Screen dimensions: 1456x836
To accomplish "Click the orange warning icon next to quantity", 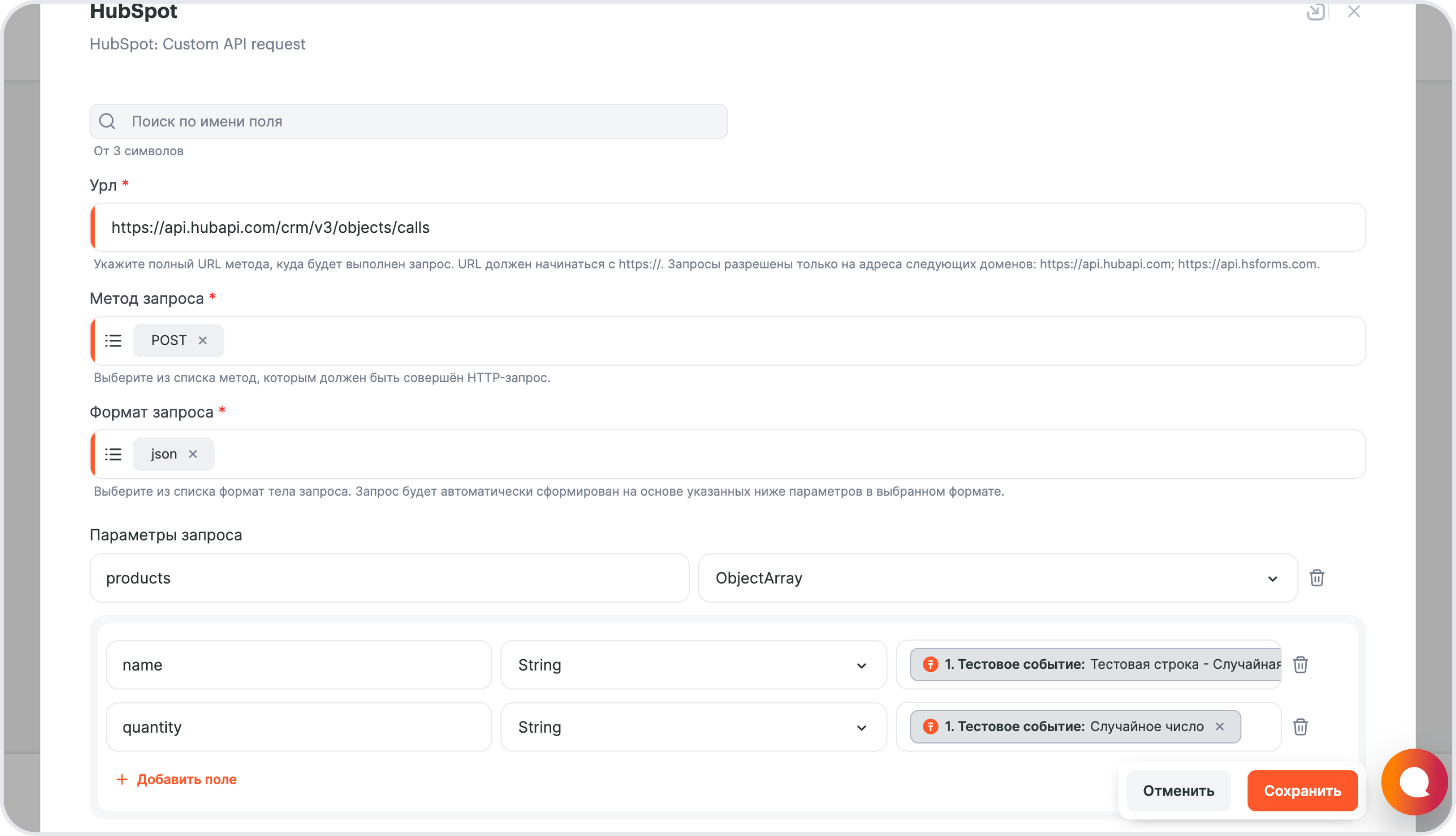I will [928, 727].
